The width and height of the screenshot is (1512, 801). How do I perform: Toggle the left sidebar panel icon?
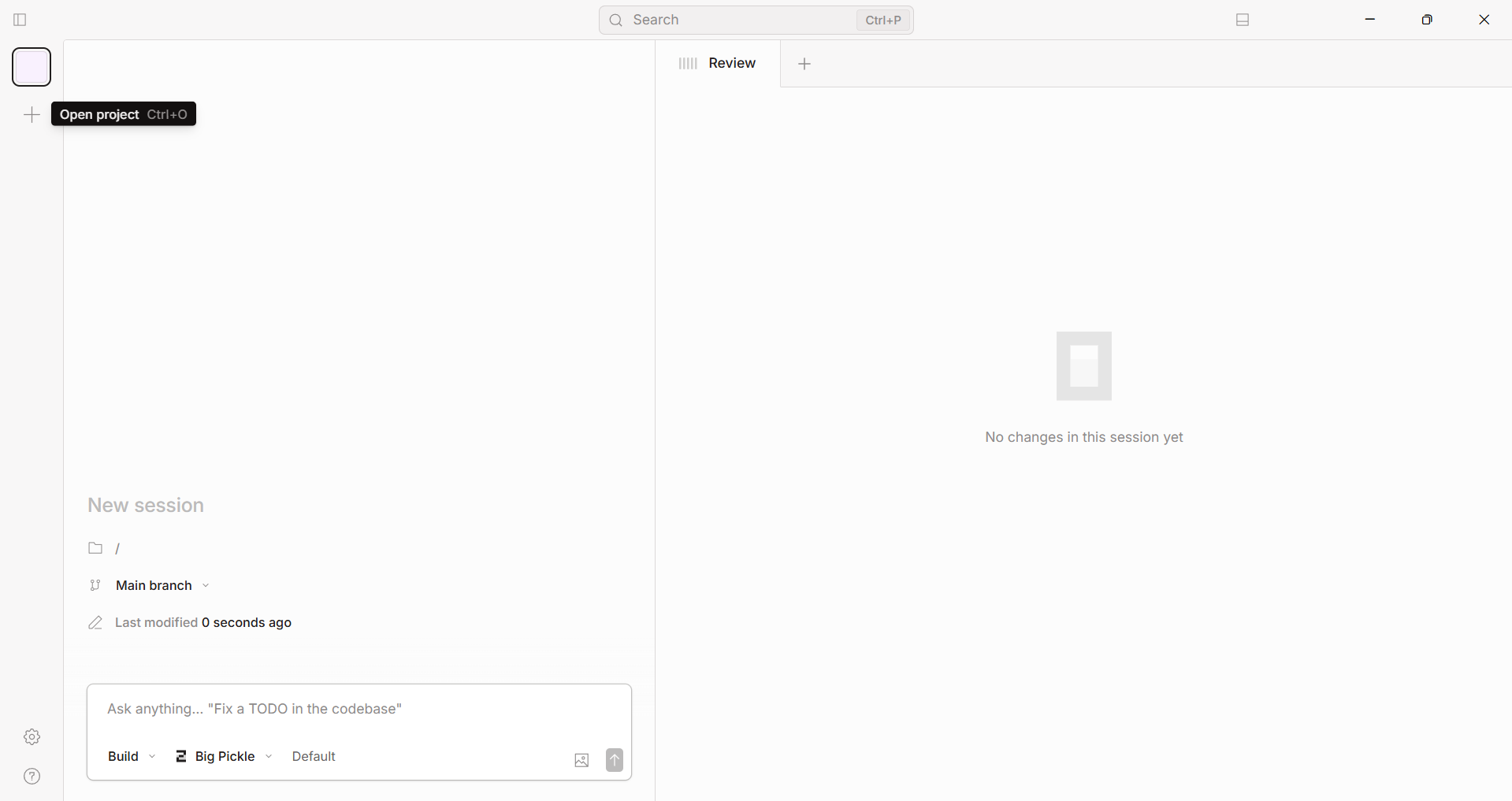pos(20,20)
